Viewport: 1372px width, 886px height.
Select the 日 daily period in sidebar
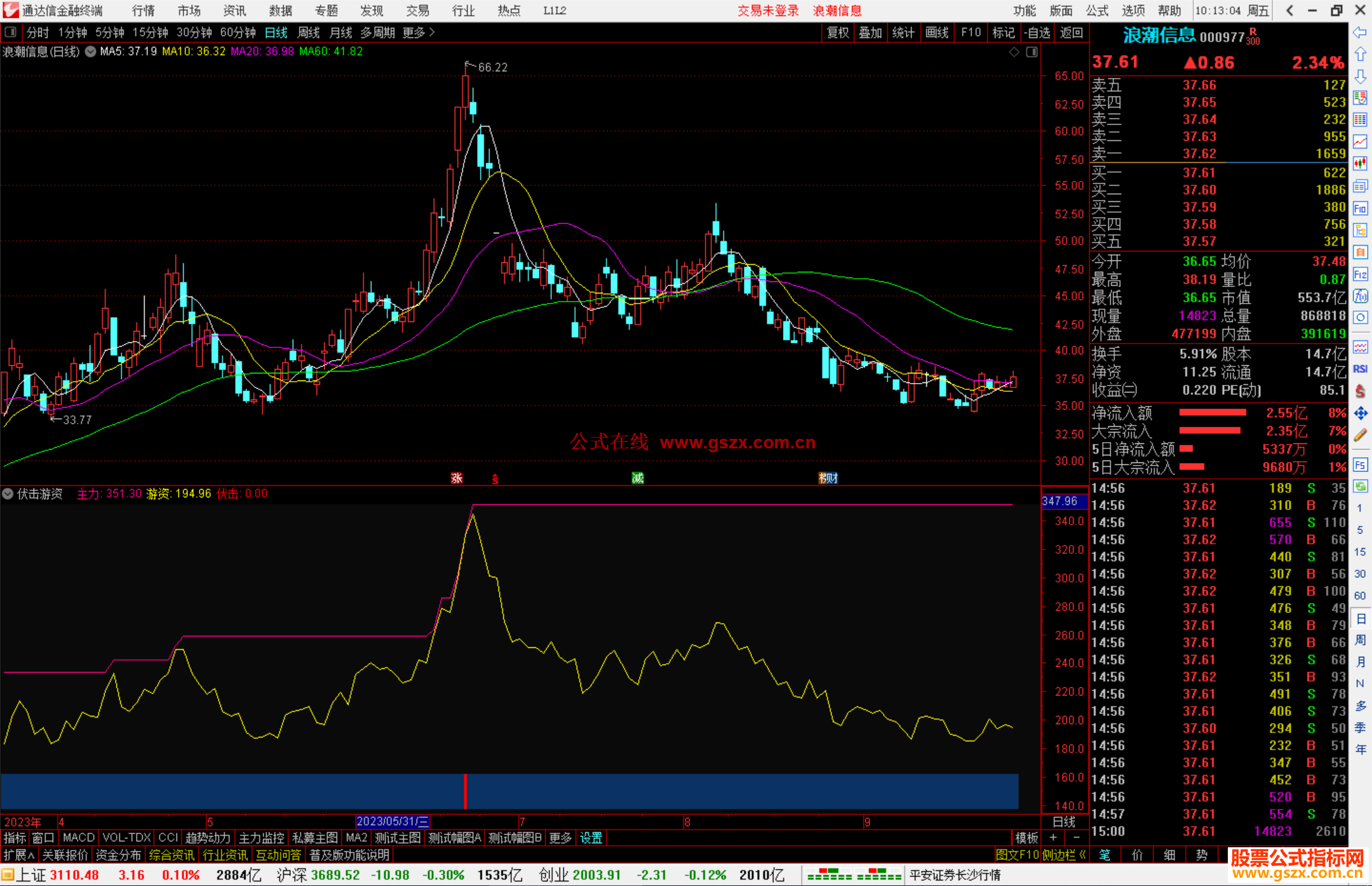tap(1360, 619)
